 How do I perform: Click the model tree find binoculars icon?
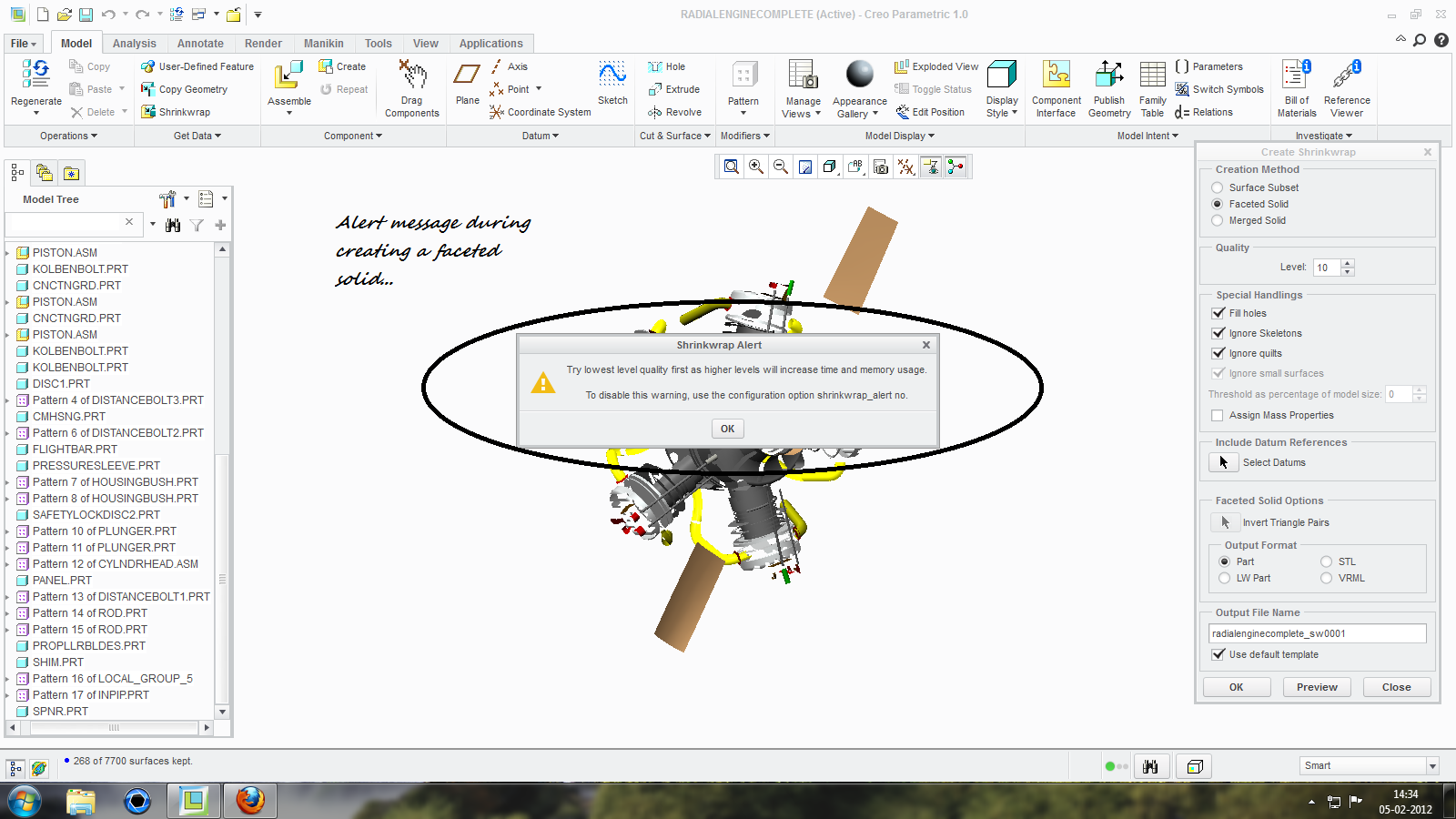[173, 225]
